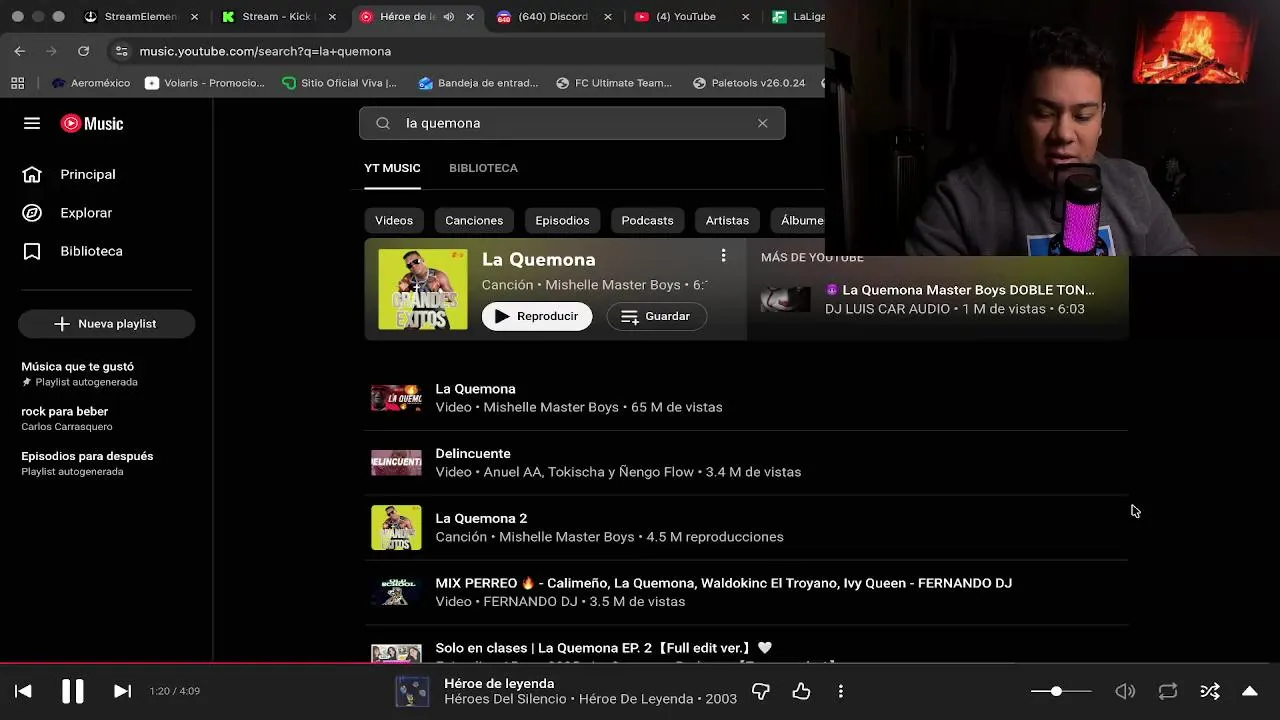Viewport: 1280px width, 720px height.
Task: Click La Quemona 2 cover thumbnail
Action: point(396,527)
